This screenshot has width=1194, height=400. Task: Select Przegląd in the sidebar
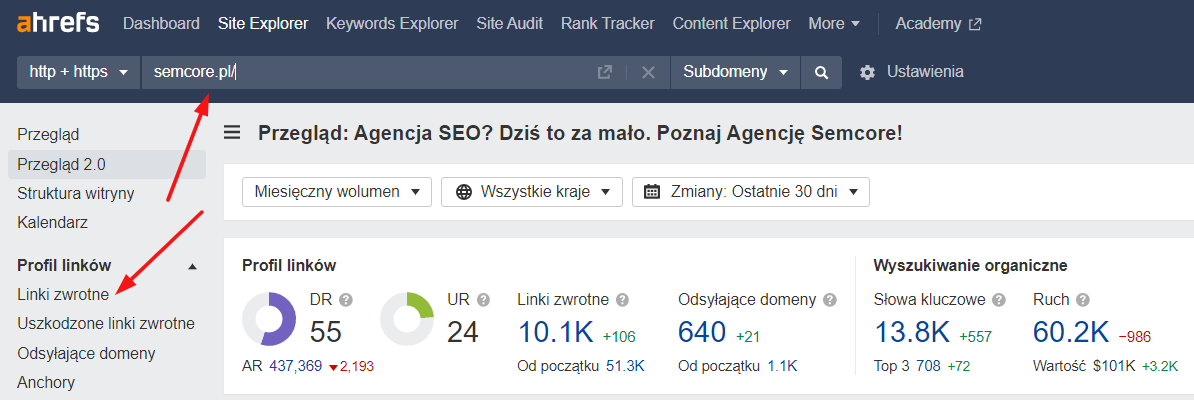48,135
